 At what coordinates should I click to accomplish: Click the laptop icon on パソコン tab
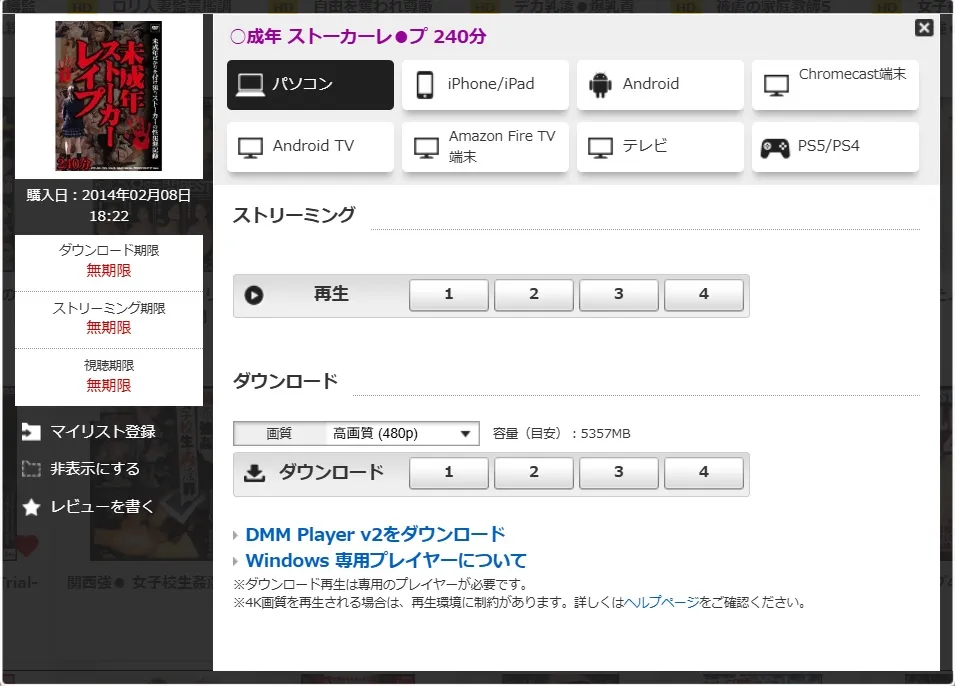coord(250,85)
